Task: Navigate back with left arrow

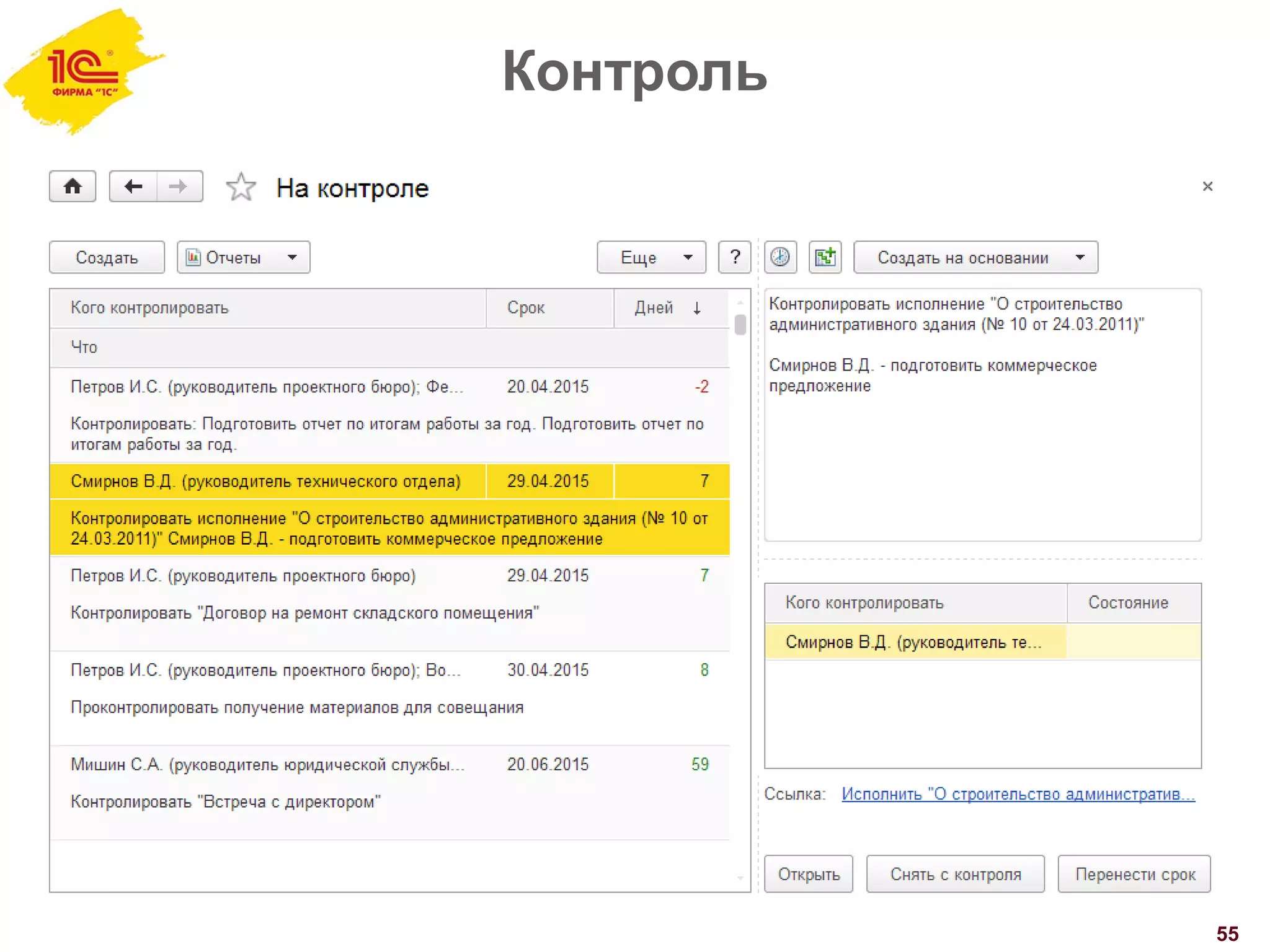Action: (x=133, y=187)
